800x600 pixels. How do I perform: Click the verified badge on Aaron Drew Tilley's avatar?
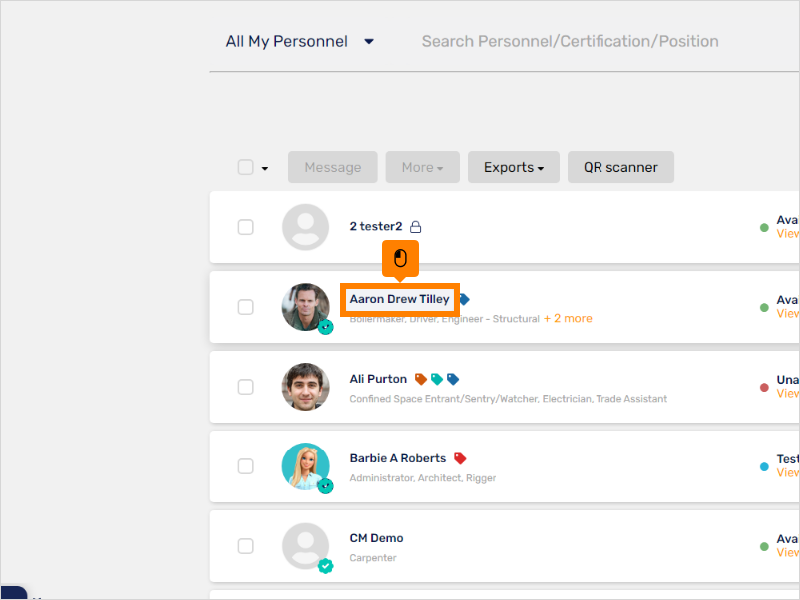pyautogui.click(x=325, y=327)
